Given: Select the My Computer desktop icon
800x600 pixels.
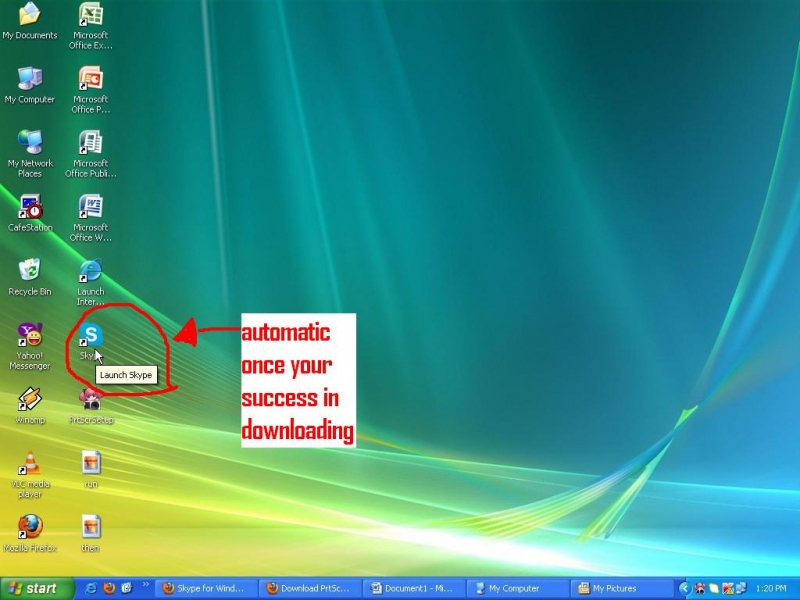Looking at the screenshot, I should pyautogui.click(x=30, y=85).
